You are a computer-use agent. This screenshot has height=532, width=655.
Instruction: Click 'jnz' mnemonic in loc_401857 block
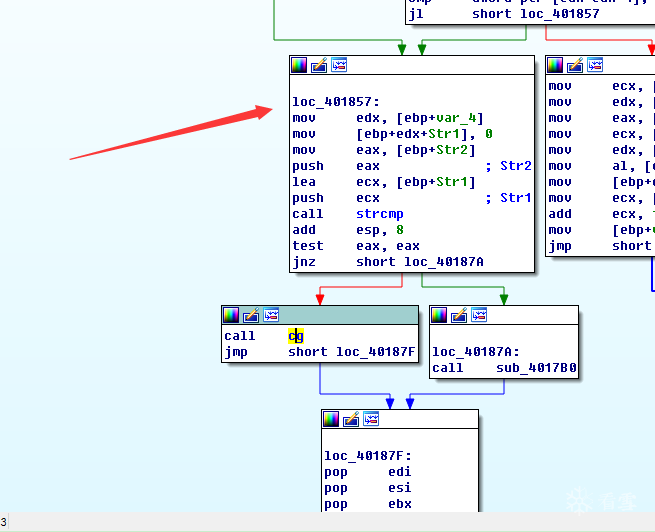[x=304, y=262]
